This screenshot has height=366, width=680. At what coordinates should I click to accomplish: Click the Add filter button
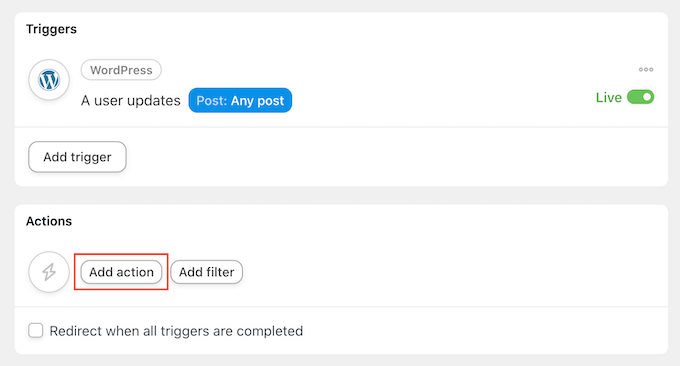[206, 272]
